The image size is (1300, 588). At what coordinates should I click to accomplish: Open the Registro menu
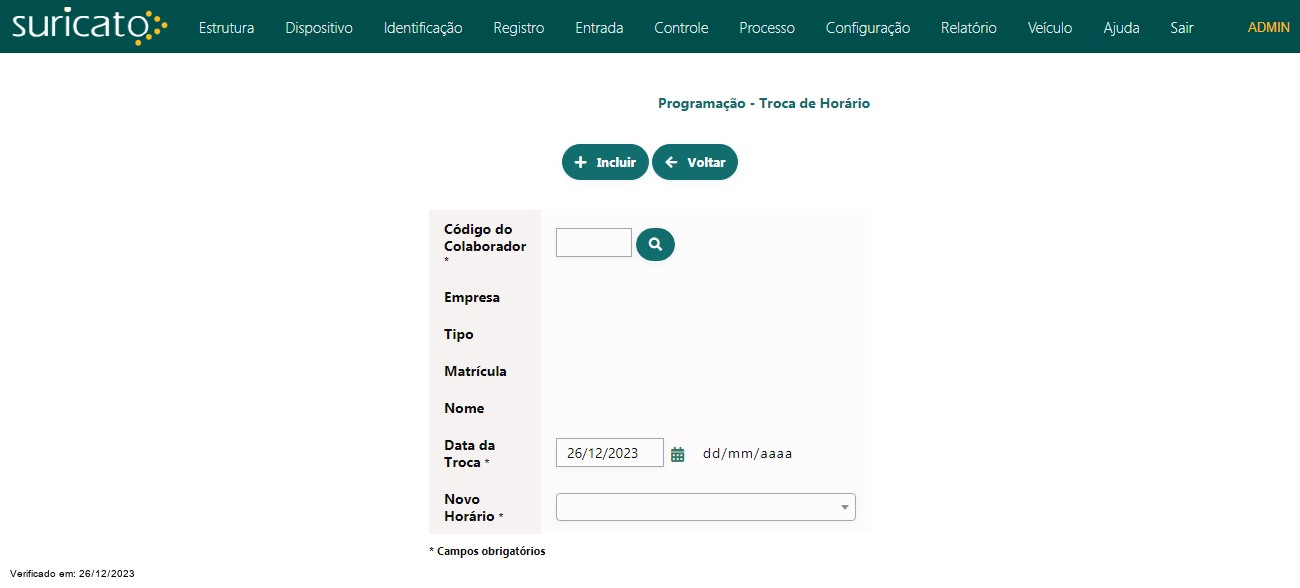pyautogui.click(x=519, y=28)
